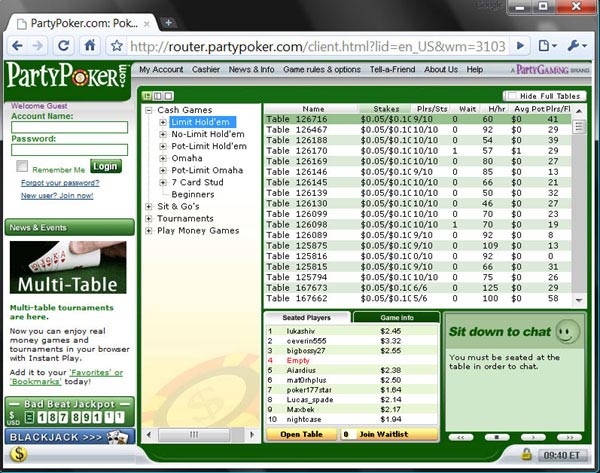Click the table list vertical scrollbar thumb
Viewport: 600px width, 473px height.
click(x=579, y=126)
